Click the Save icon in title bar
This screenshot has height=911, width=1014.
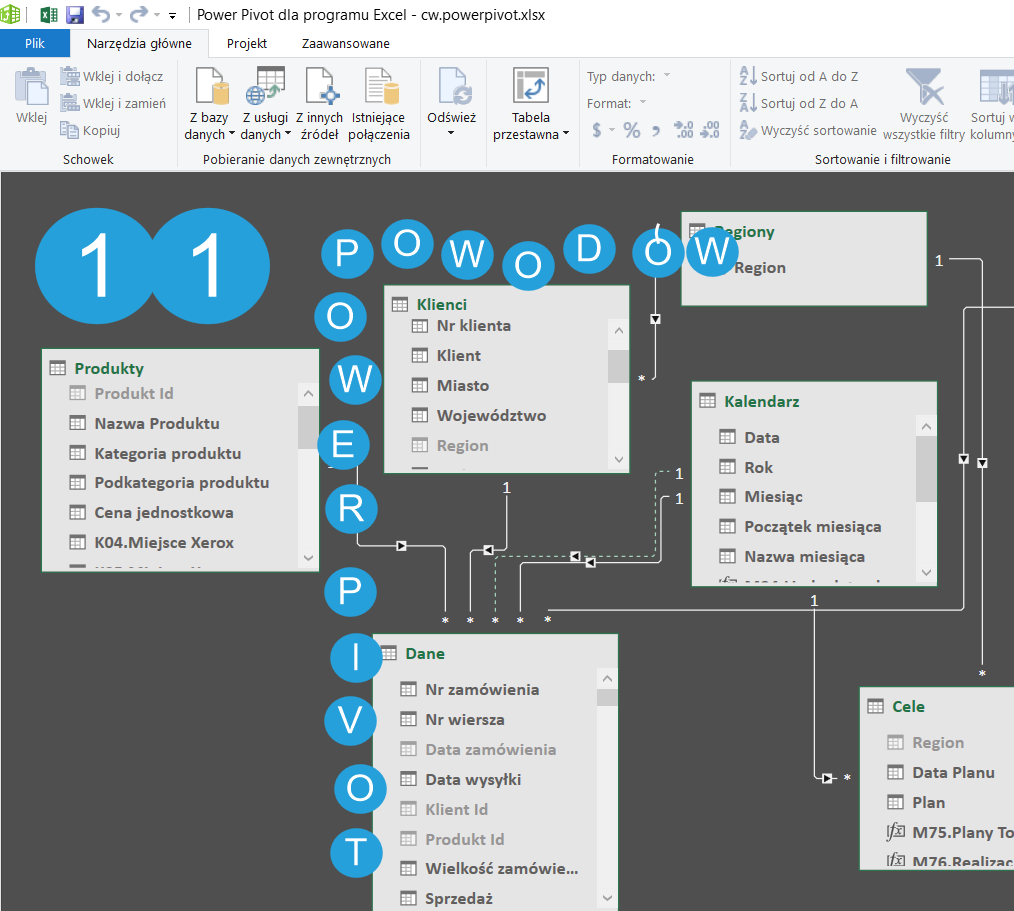click(x=75, y=15)
